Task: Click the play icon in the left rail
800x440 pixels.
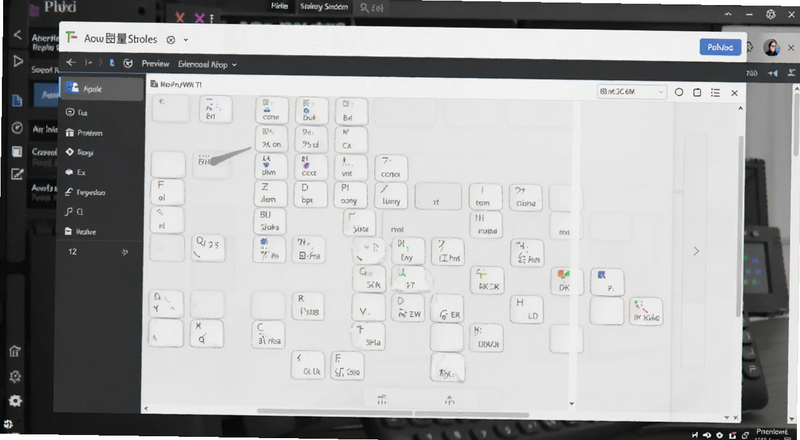Action: click(17, 61)
